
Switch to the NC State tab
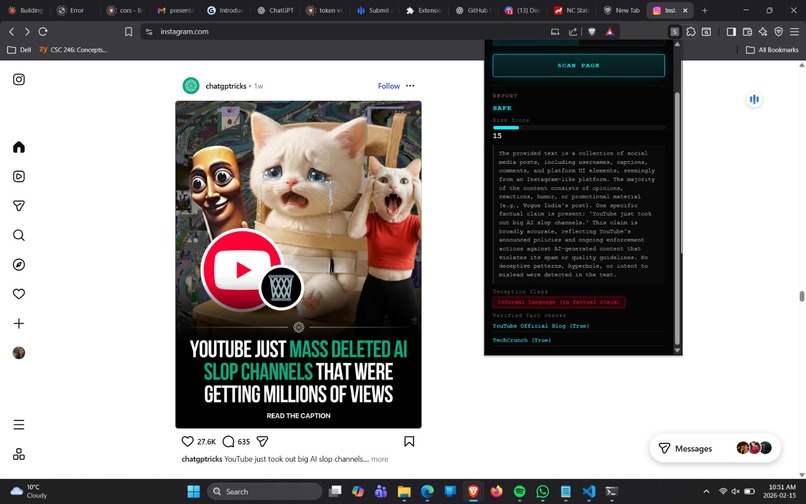coord(572,10)
